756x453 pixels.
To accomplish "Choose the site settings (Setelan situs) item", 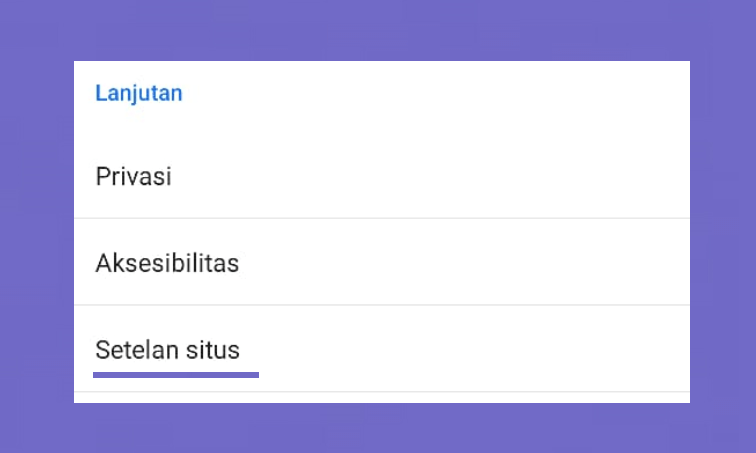I will coord(382,349).
